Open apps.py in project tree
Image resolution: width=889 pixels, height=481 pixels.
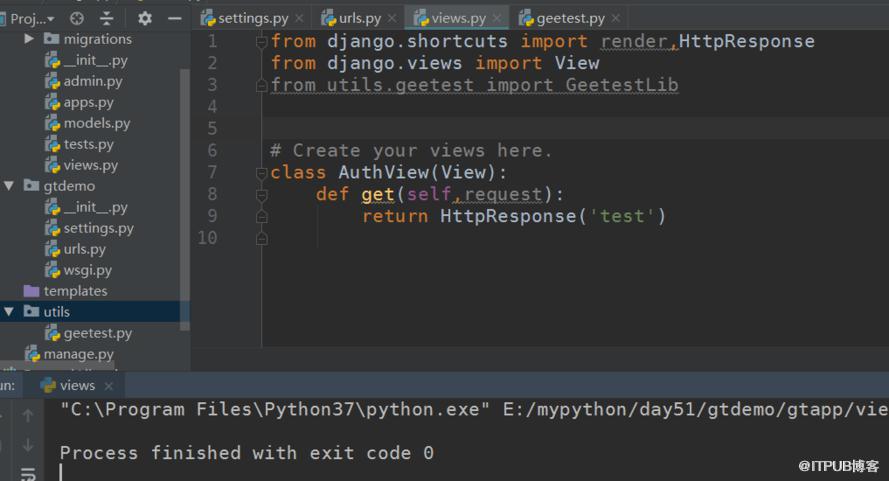tap(88, 102)
